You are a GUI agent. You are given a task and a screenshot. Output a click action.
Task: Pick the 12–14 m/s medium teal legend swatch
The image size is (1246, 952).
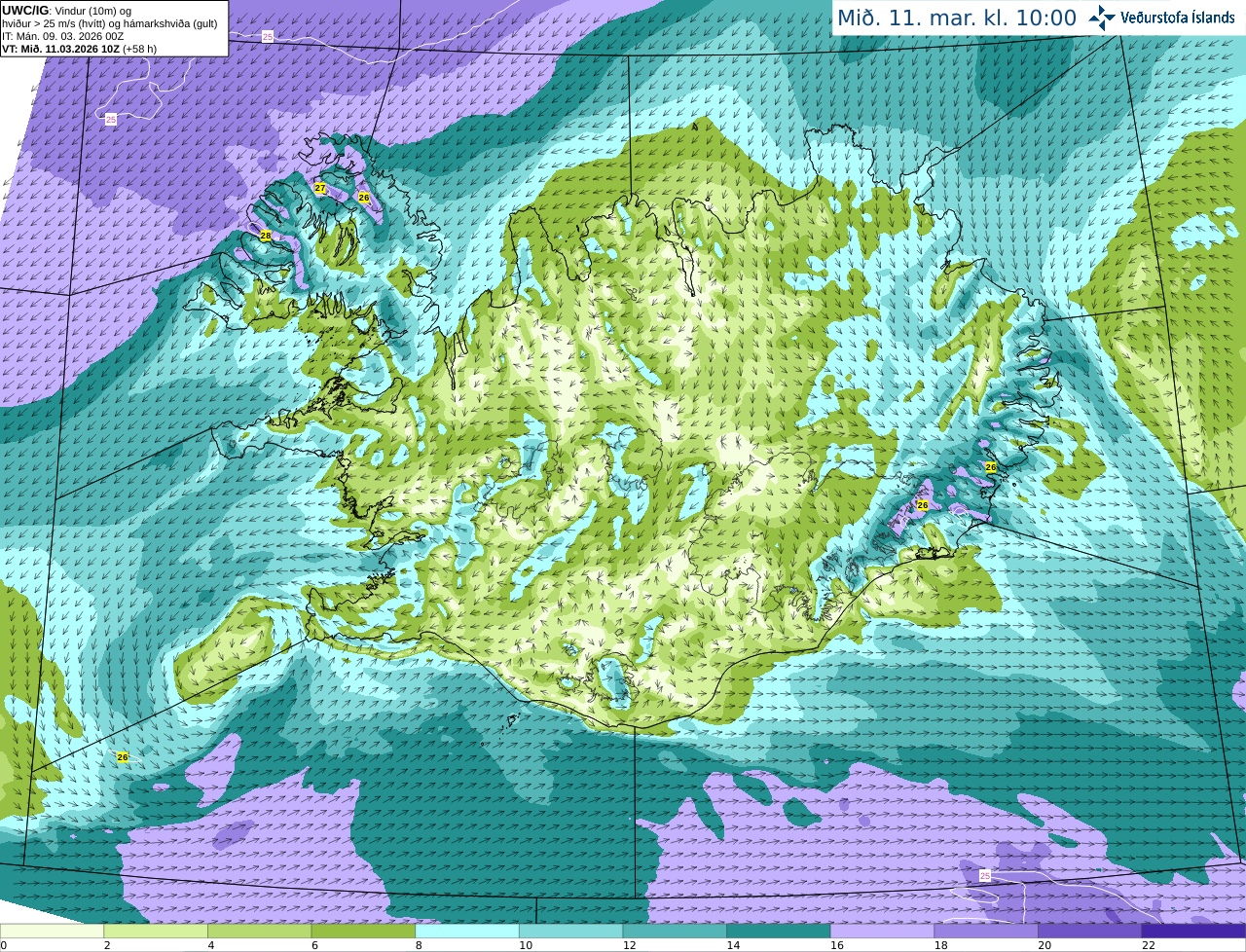pyautogui.click(x=675, y=931)
